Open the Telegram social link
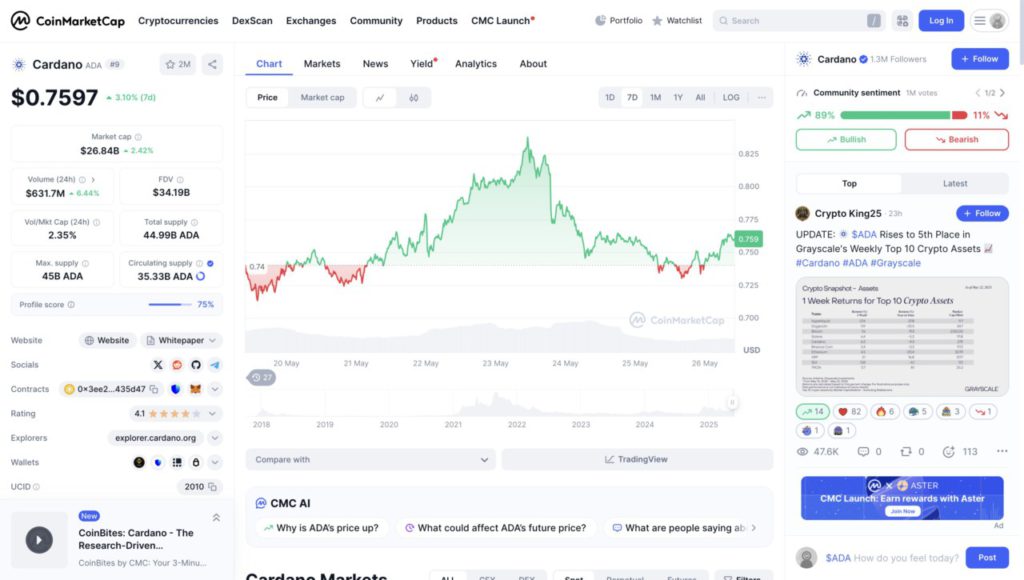 [x=215, y=365]
